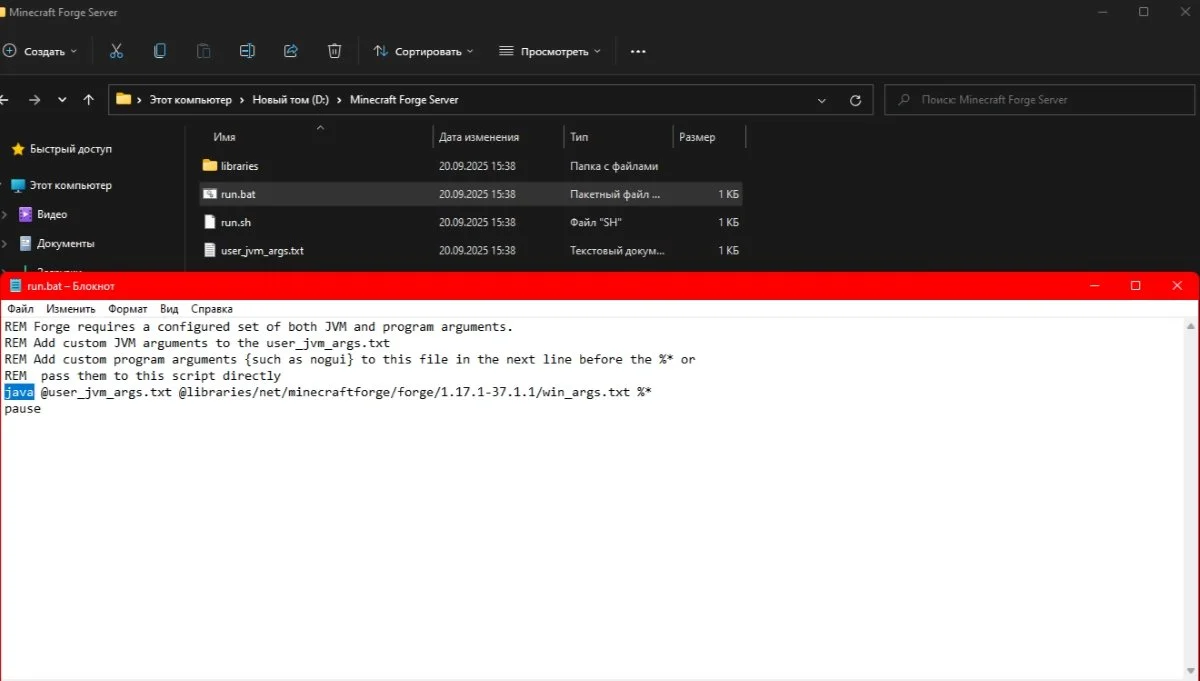
Task: Sort by the Имя column header
Action: (224, 137)
